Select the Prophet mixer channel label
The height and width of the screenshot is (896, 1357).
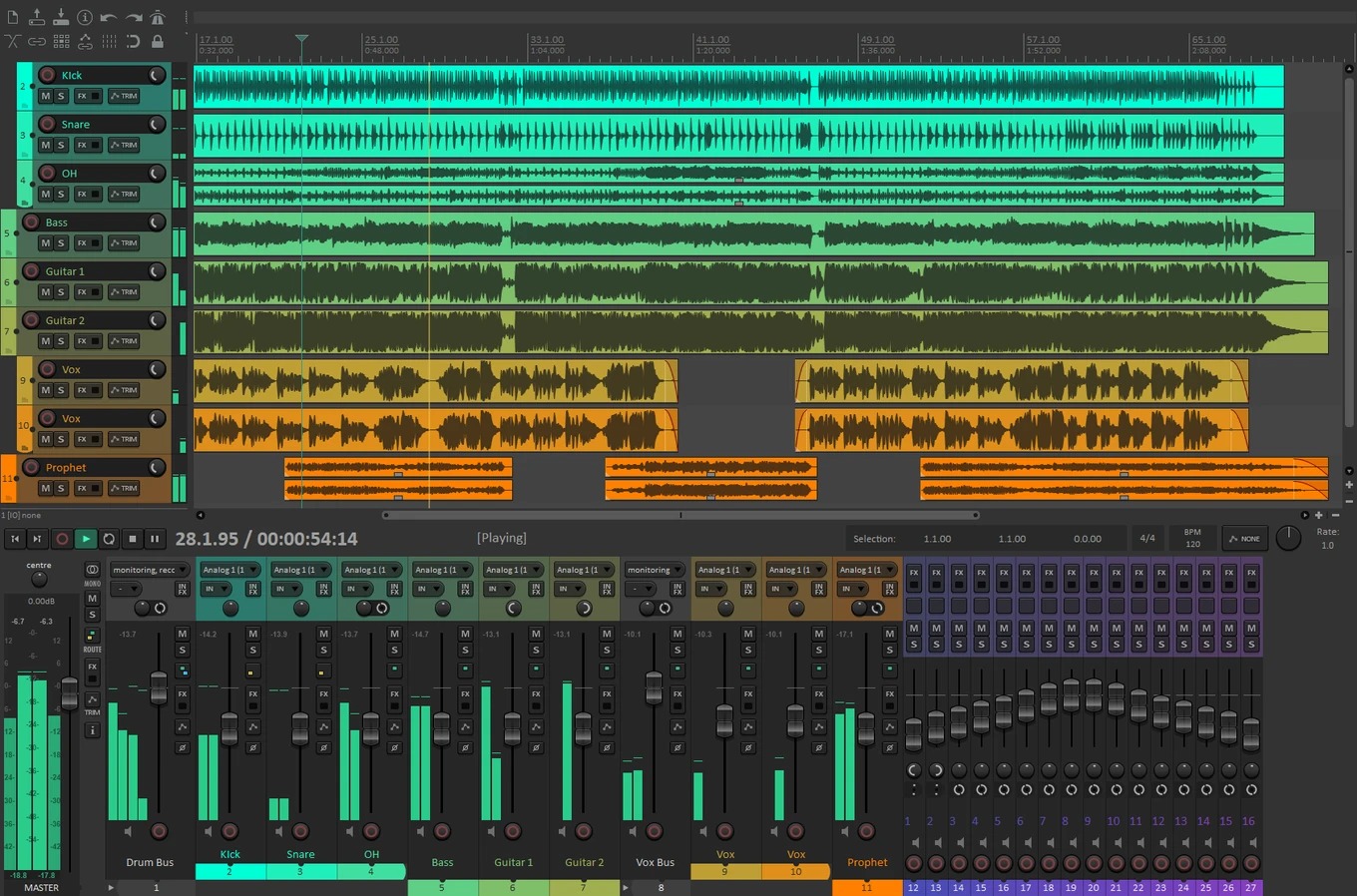point(867,862)
